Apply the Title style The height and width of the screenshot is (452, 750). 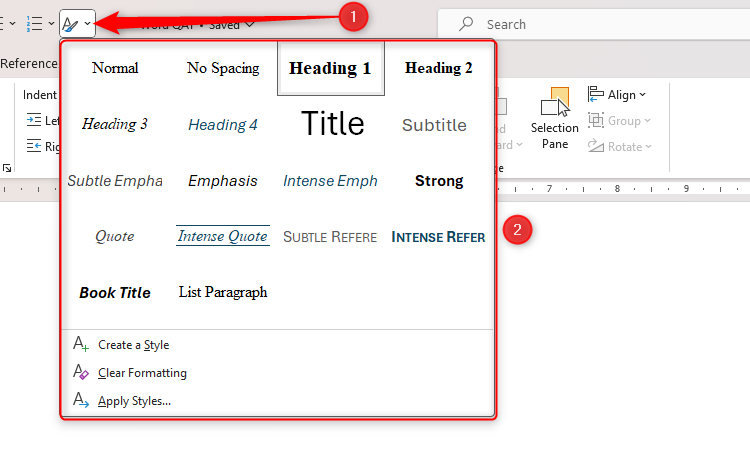332,123
